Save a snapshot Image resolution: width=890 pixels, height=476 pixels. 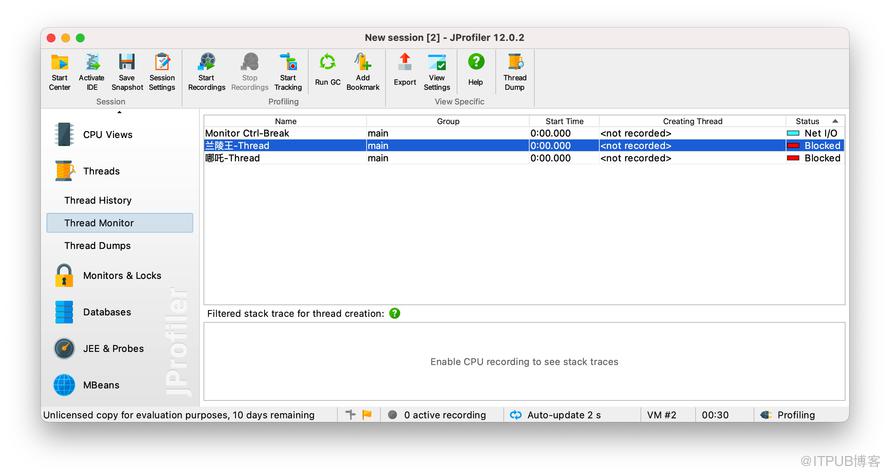[x=127, y=72]
